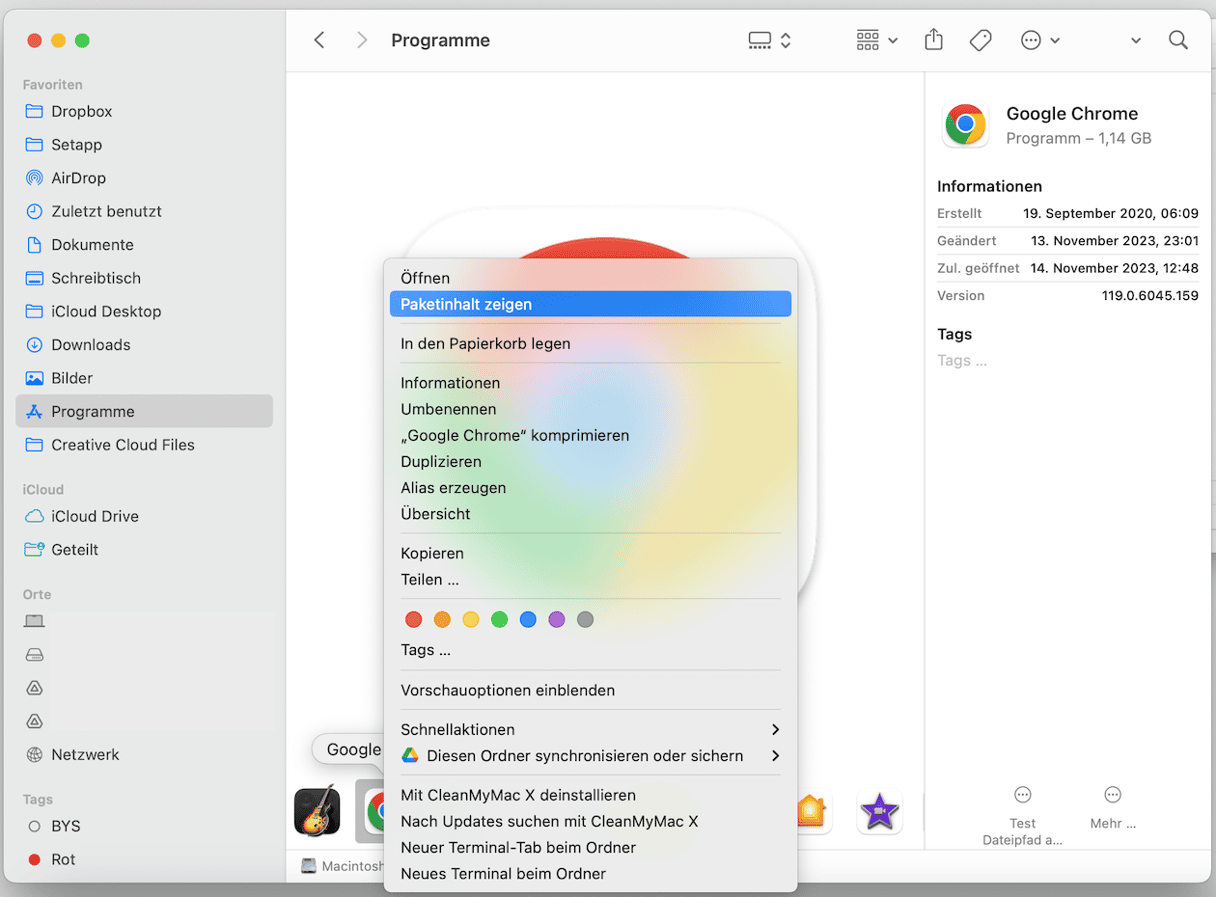Click the Share toolbar icon
1216x897 pixels.
933,40
